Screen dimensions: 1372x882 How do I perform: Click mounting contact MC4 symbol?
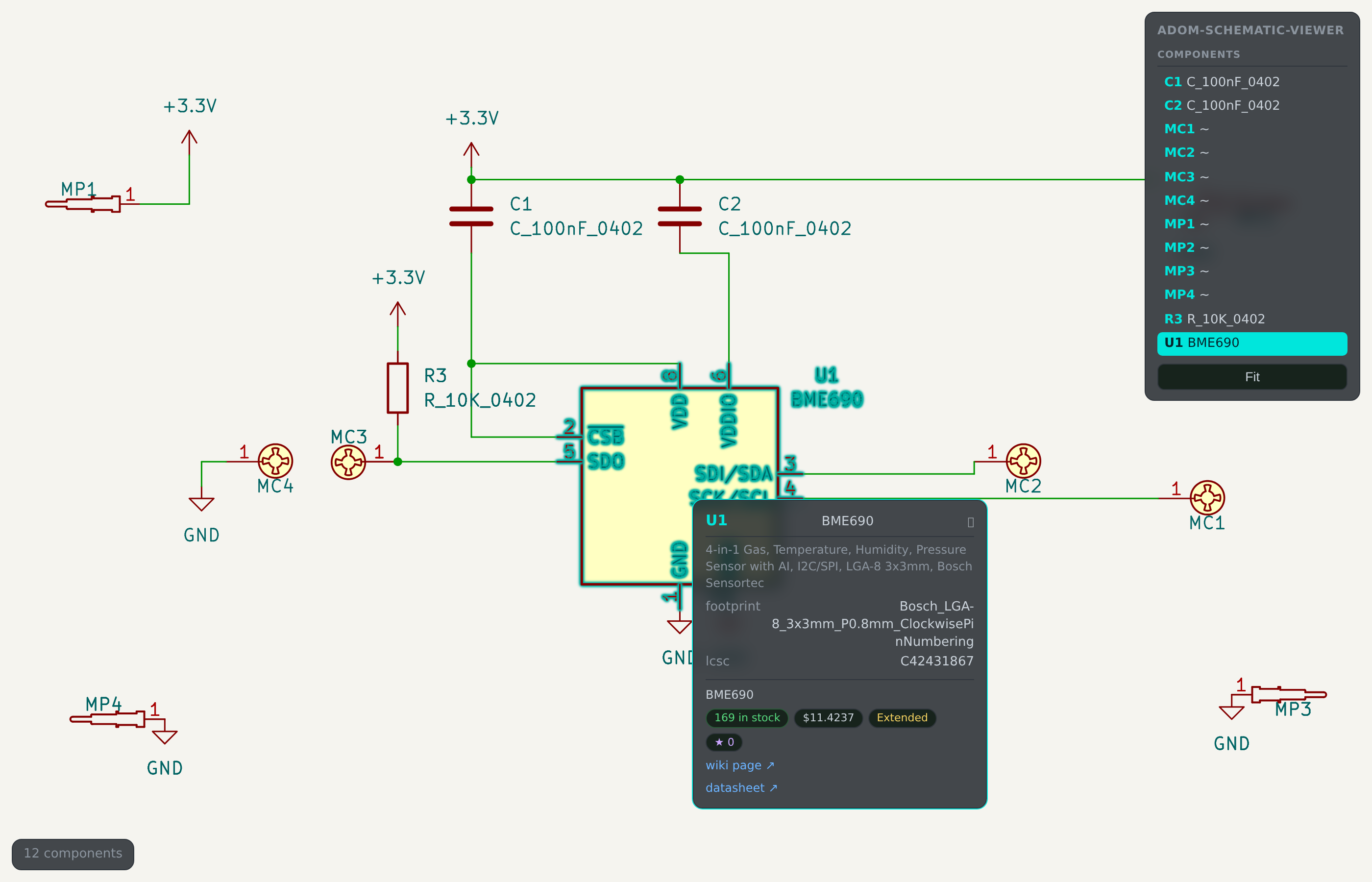pyautogui.click(x=275, y=461)
